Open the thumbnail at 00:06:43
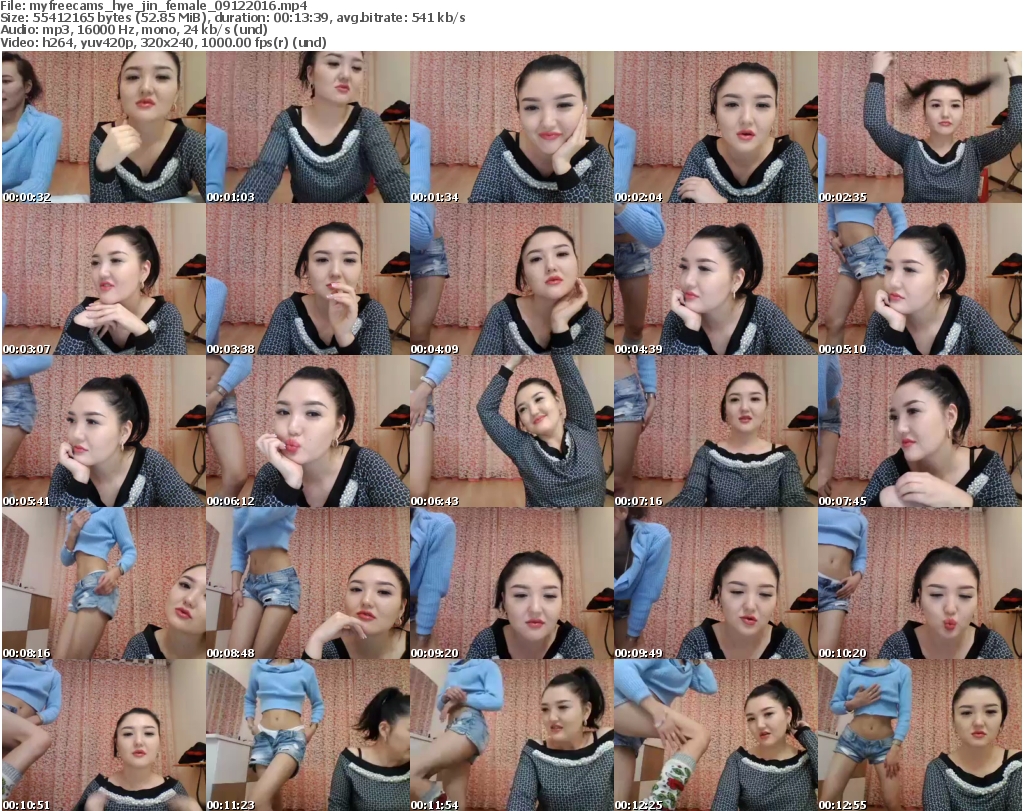Viewport: 1024px width, 811px height. coord(511,431)
